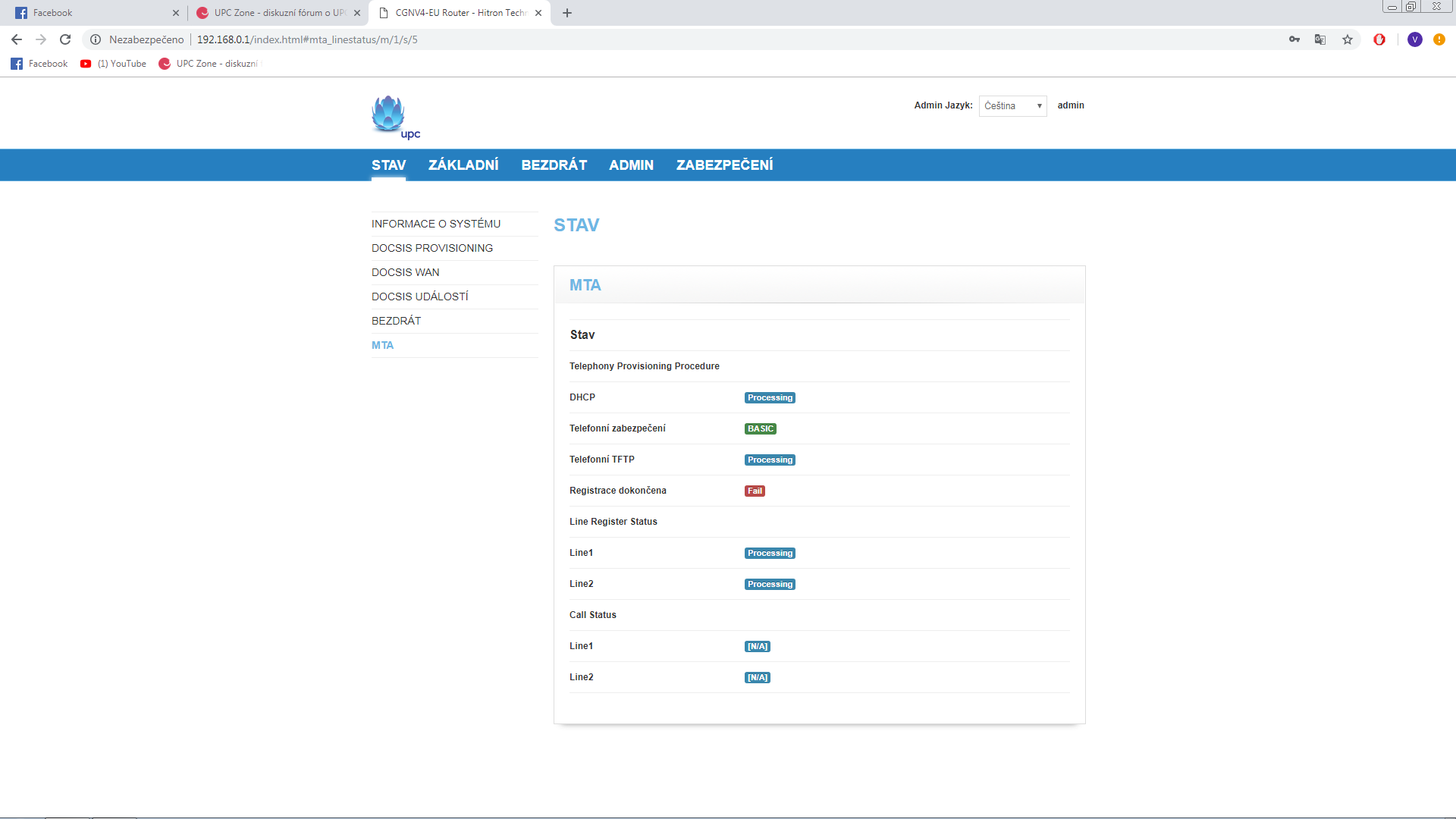Click the Telephony Provisioning Procedure heading

click(x=645, y=366)
